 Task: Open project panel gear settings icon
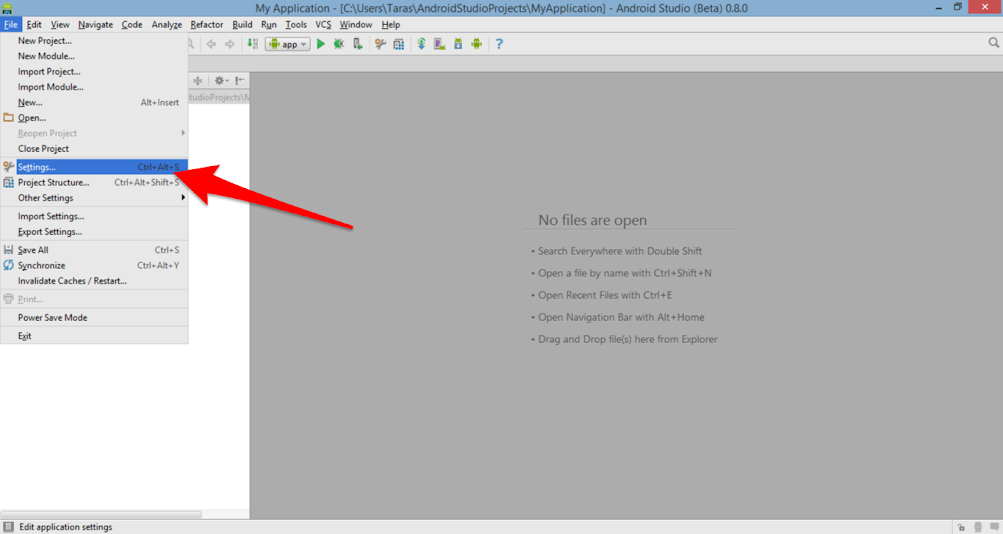[x=221, y=81]
